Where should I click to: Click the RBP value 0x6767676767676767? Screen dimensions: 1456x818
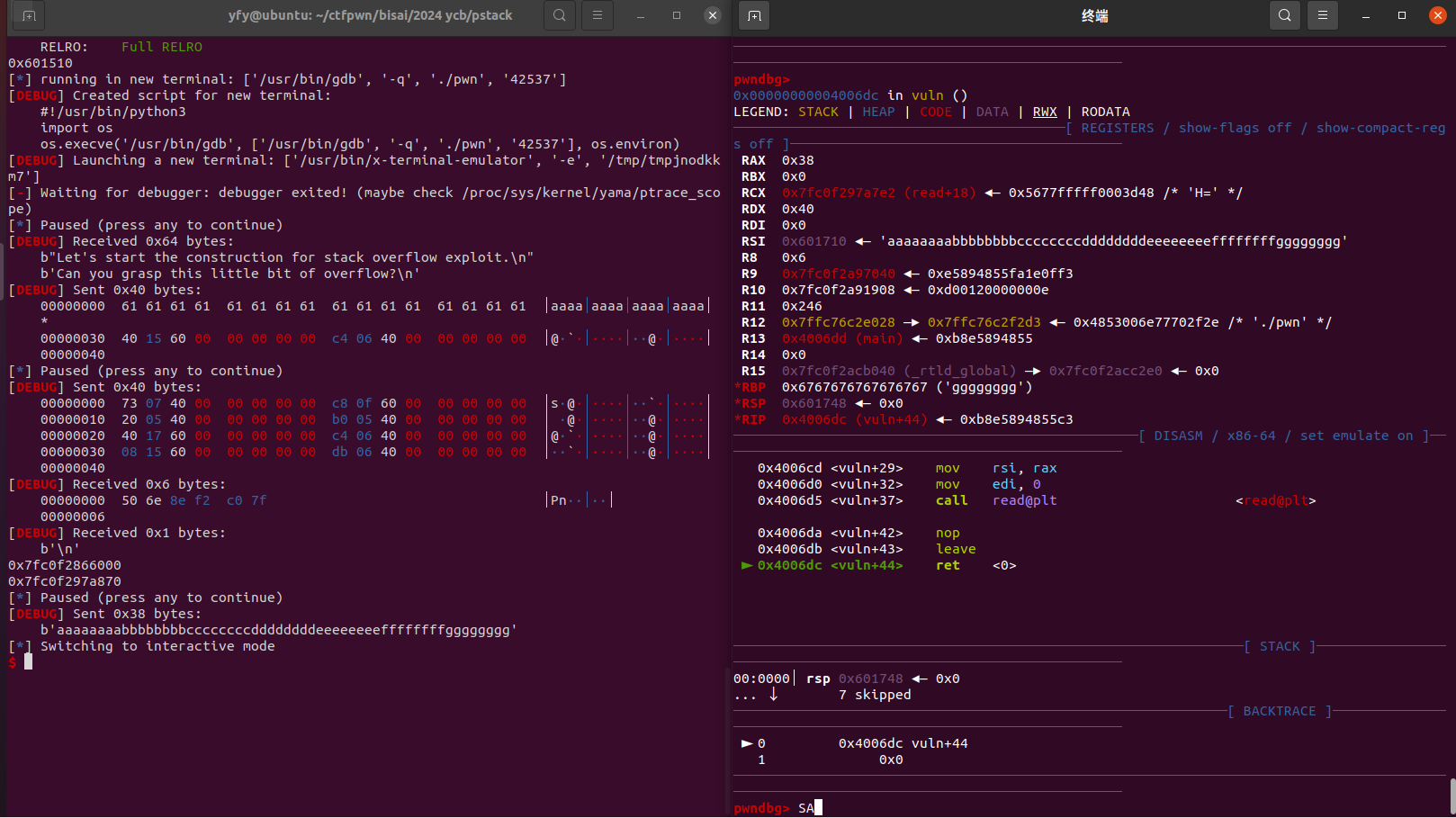coord(855,387)
